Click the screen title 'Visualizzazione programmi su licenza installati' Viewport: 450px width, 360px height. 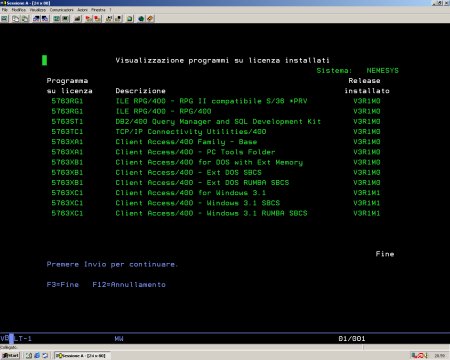pyautogui.click(x=222, y=60)
